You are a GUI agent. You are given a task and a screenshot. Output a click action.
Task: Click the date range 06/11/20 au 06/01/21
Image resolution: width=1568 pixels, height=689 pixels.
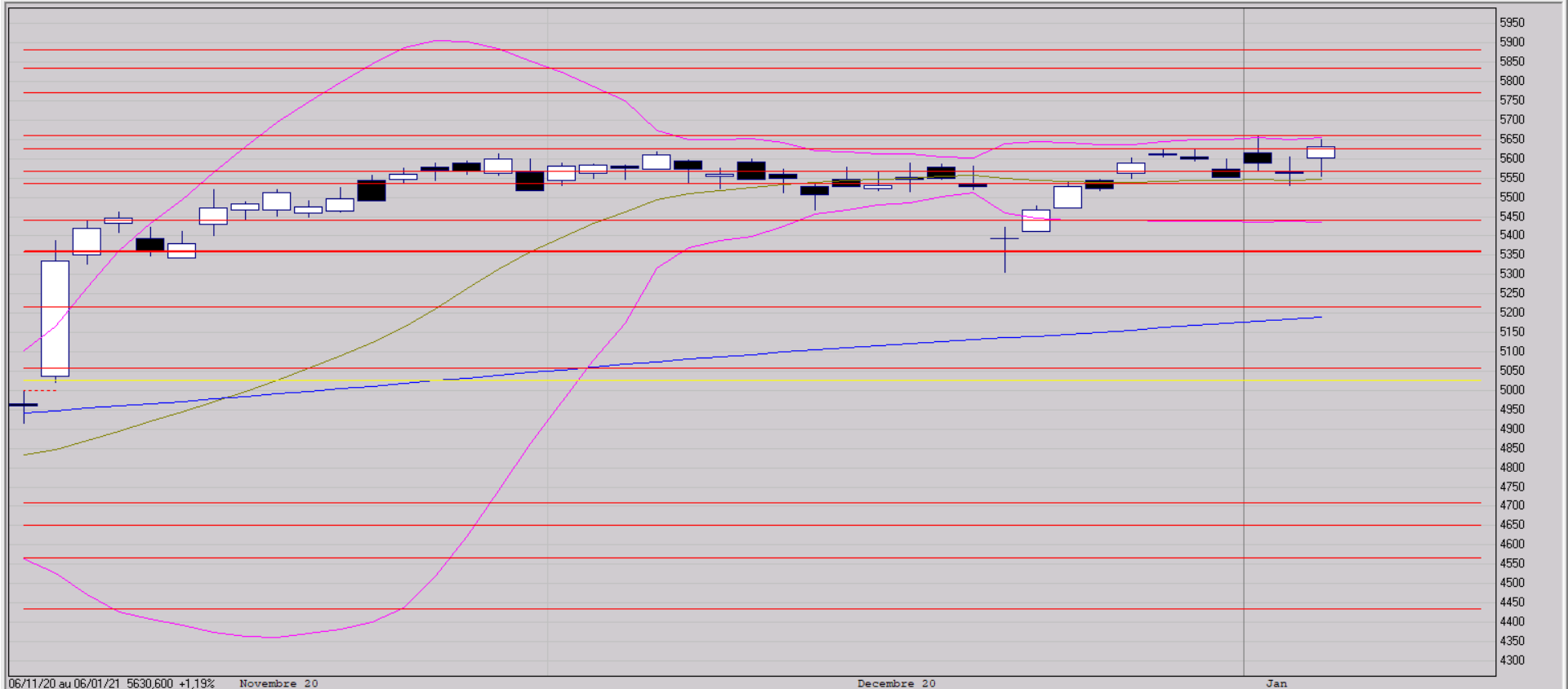[x=65, y=683]
